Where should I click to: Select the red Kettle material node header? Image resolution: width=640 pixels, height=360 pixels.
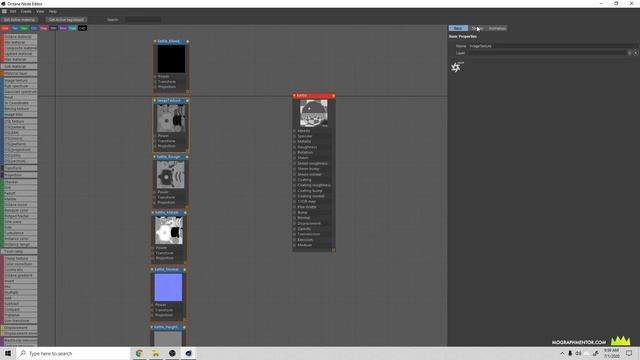tap(313, 96)
